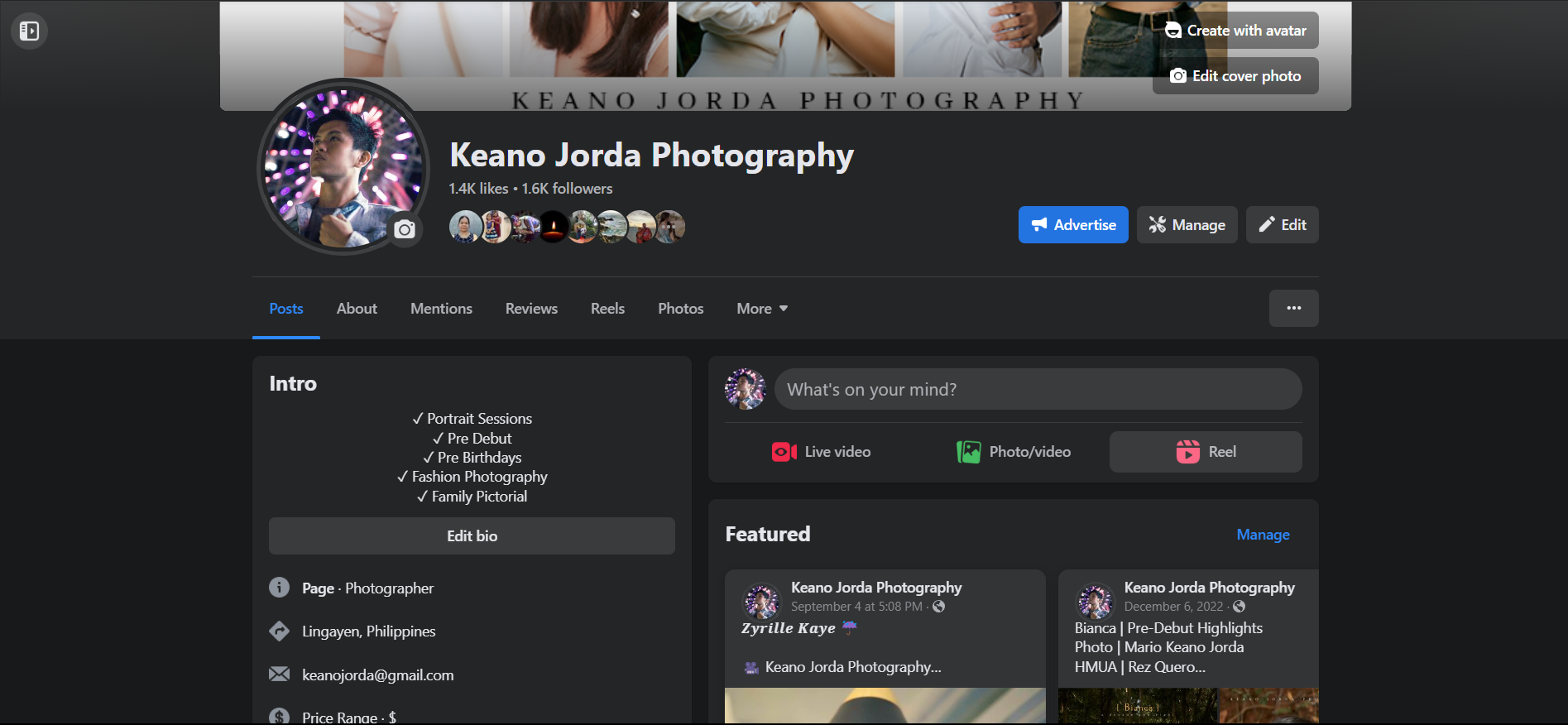
Task: Click the Advertise button
Action: pyautogui.click(x=1073, y=225)
